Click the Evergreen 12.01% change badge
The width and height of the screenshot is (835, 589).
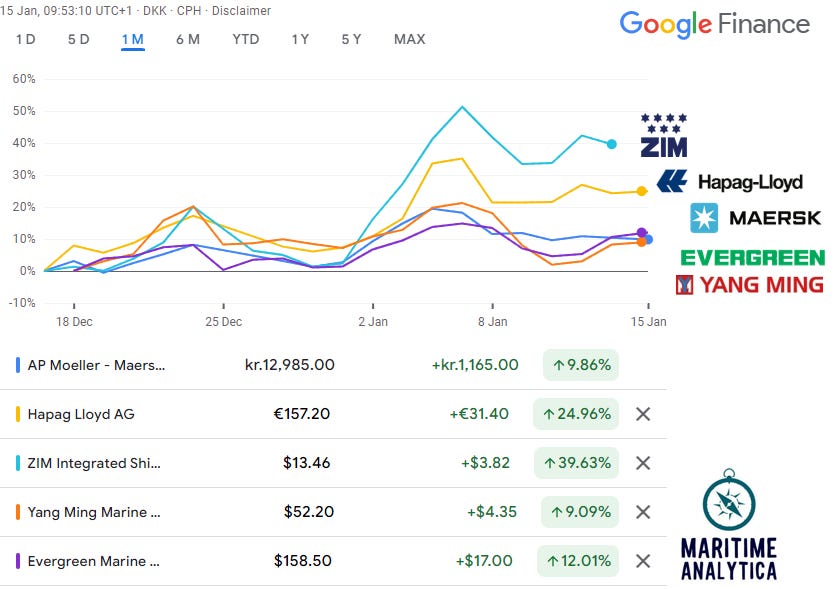578,561
